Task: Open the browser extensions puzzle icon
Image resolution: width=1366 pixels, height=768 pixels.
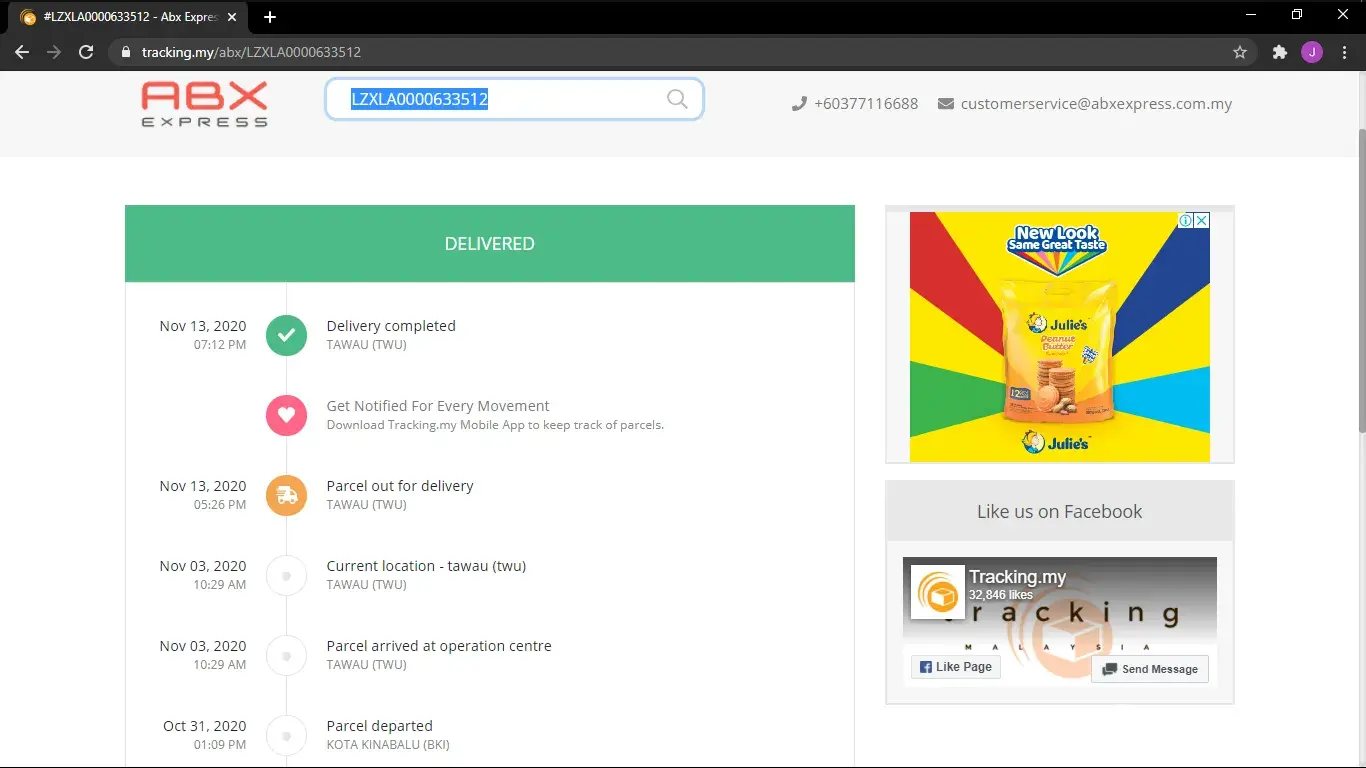Action: (x=1279, y=52)
